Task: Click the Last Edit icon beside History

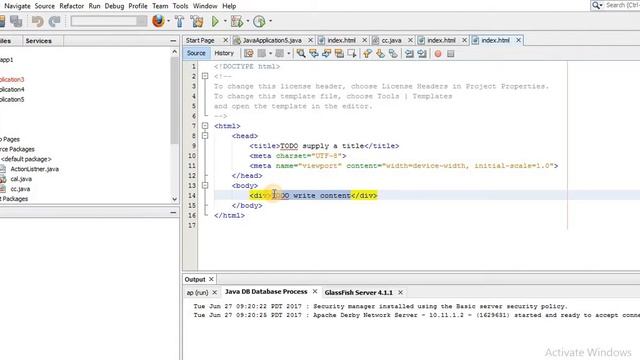Action: pyautogui.click(x=249, y=53)
